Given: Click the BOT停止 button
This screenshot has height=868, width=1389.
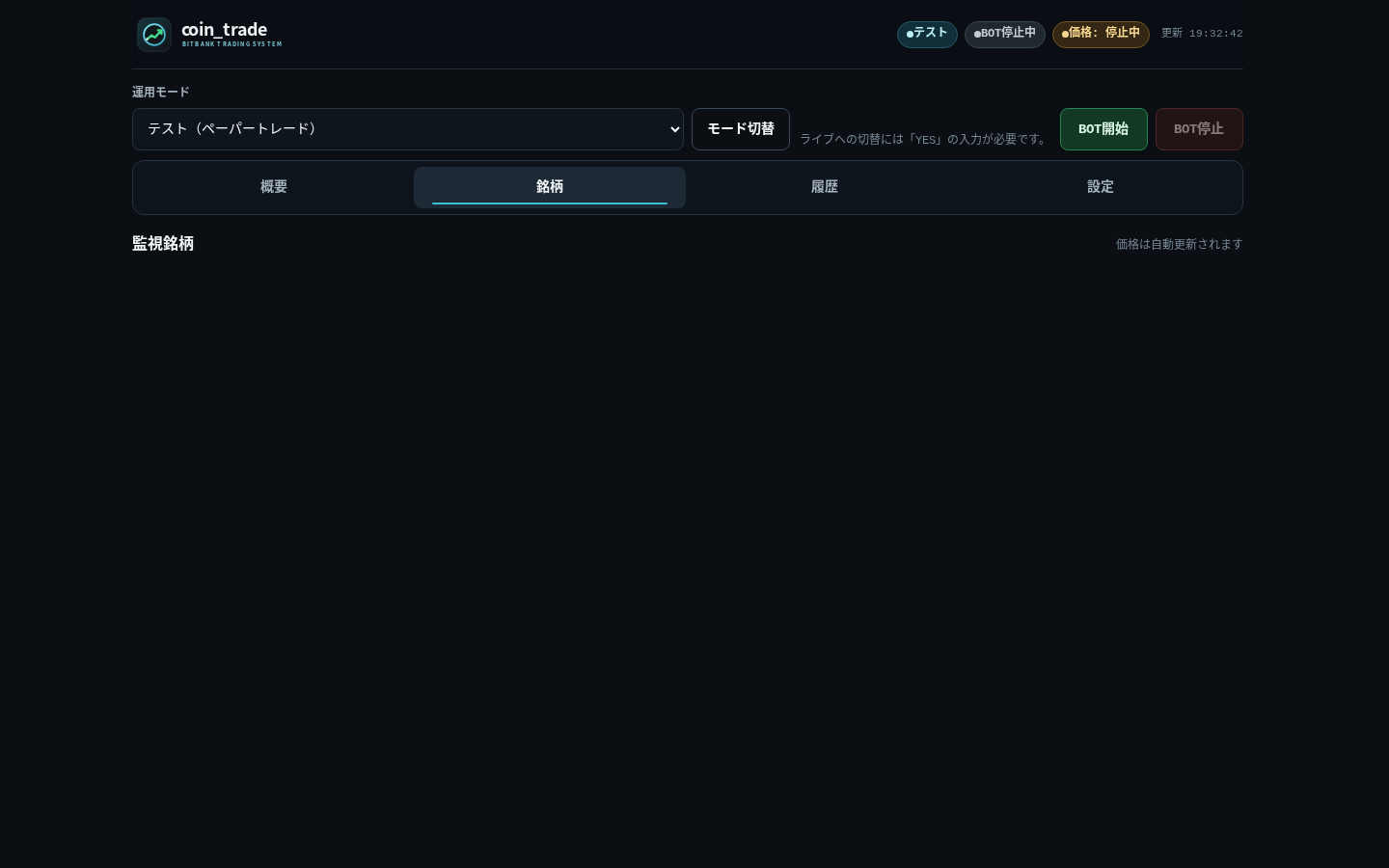Looking at the screenshot, I should click(x=1199, y=129).
